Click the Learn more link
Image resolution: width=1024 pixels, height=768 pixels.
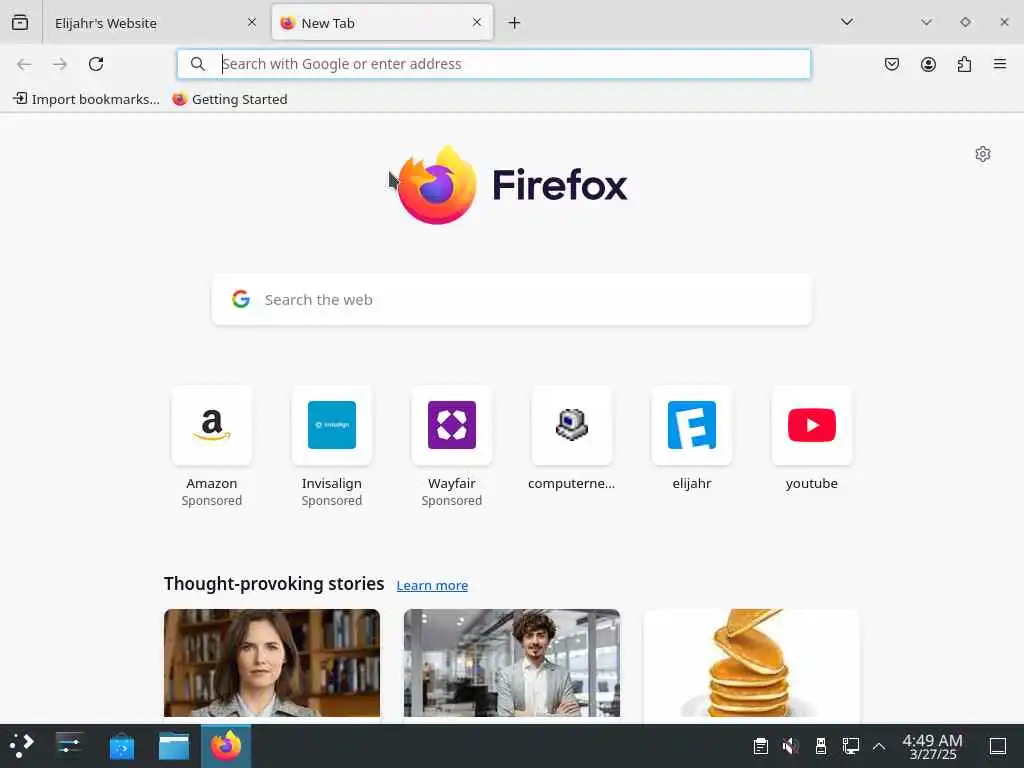click(x=432, y=585)
